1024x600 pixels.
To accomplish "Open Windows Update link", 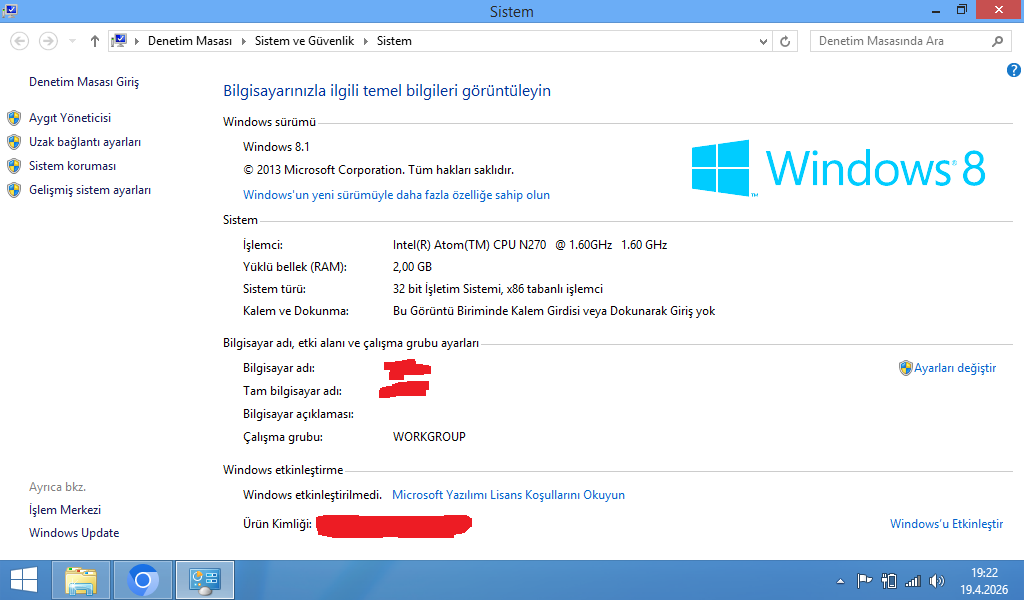I will (74, 533).
